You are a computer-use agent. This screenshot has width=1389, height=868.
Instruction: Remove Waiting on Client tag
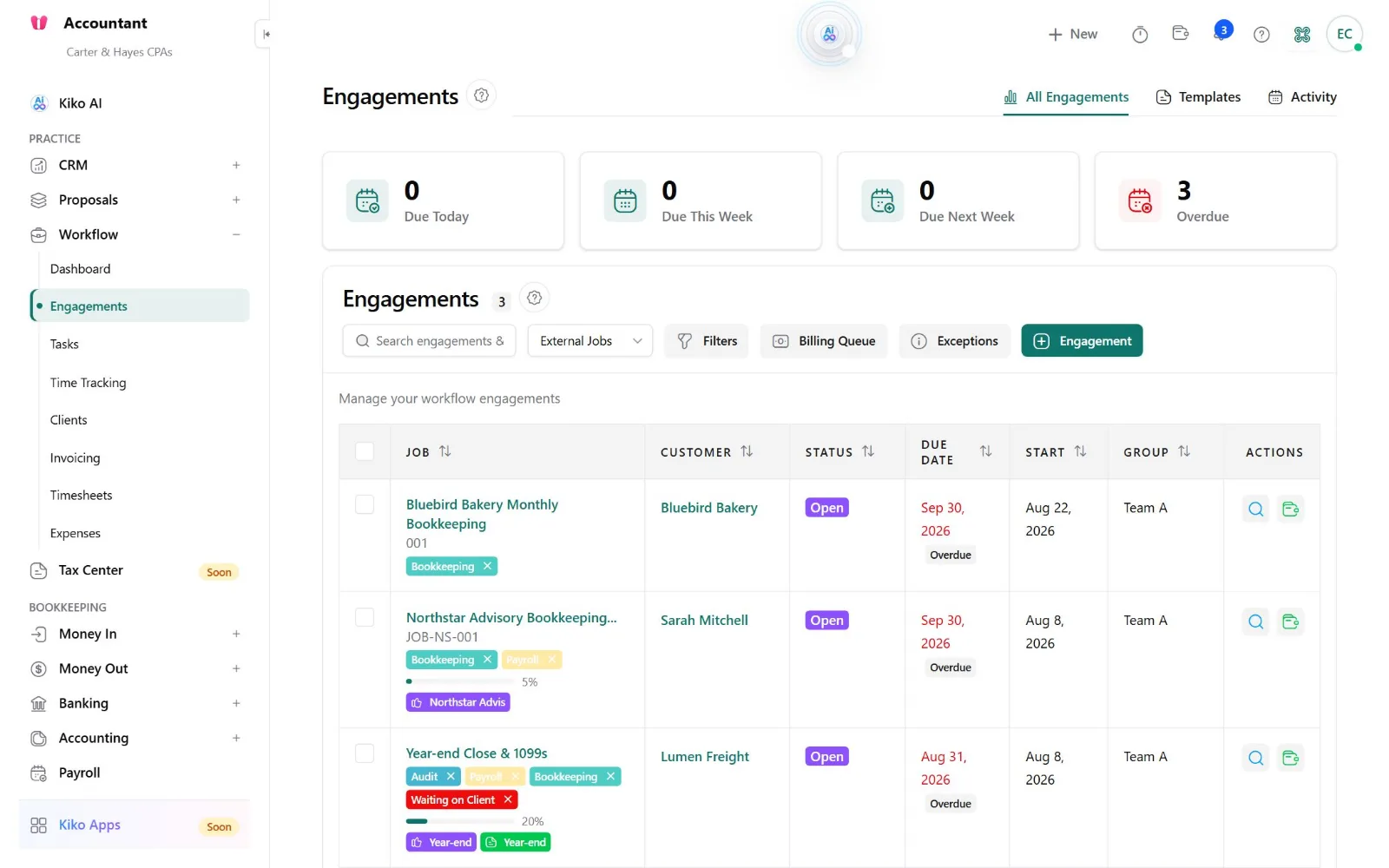click(x=508, y=799)
